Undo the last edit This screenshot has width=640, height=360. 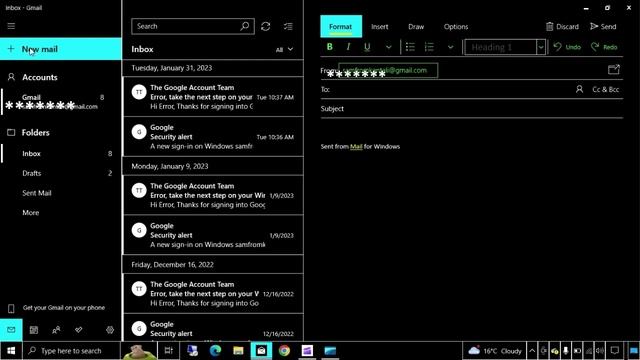click(x=567, y=47)
